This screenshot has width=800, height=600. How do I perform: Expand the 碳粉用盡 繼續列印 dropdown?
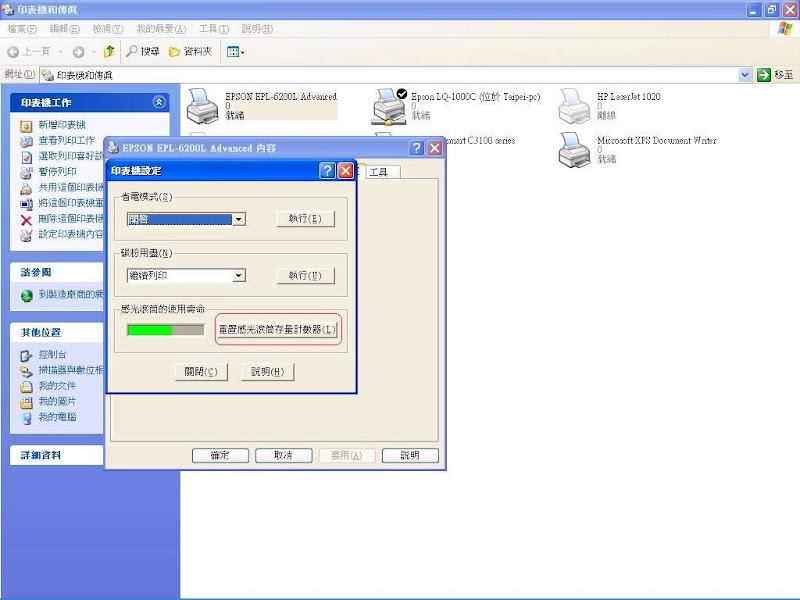click(239, 276)
